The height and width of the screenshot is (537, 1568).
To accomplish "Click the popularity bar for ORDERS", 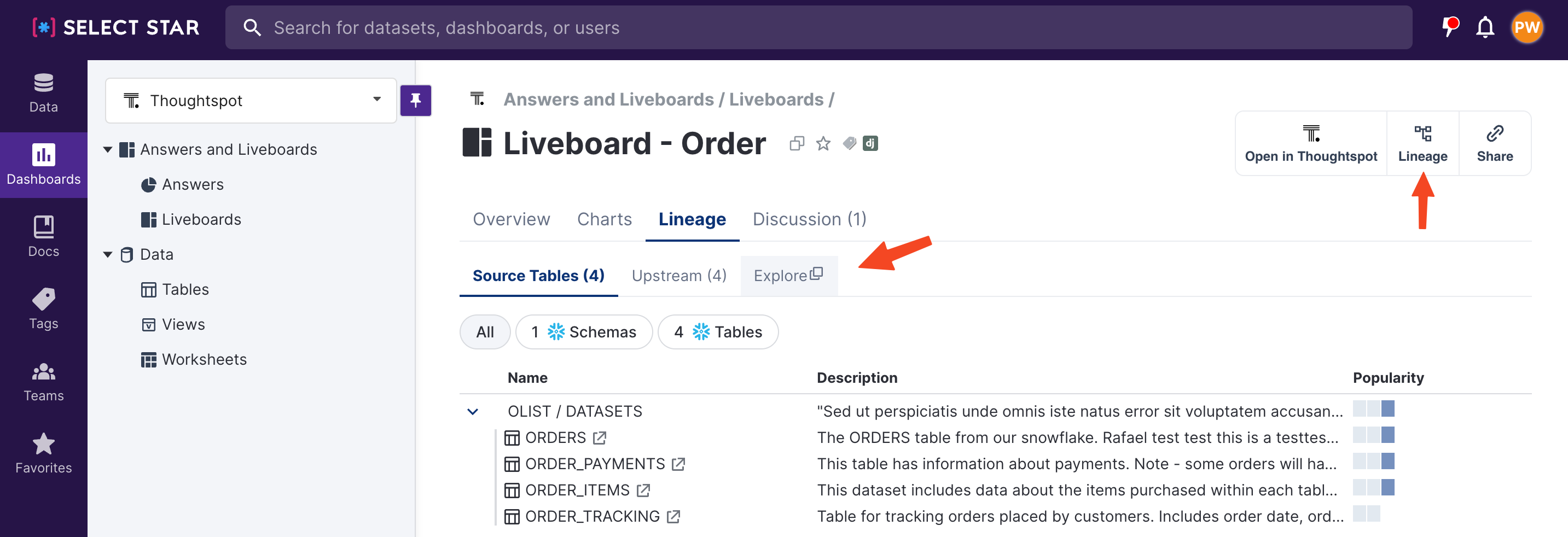I will pyautogui.click(x=1373, y=435).
